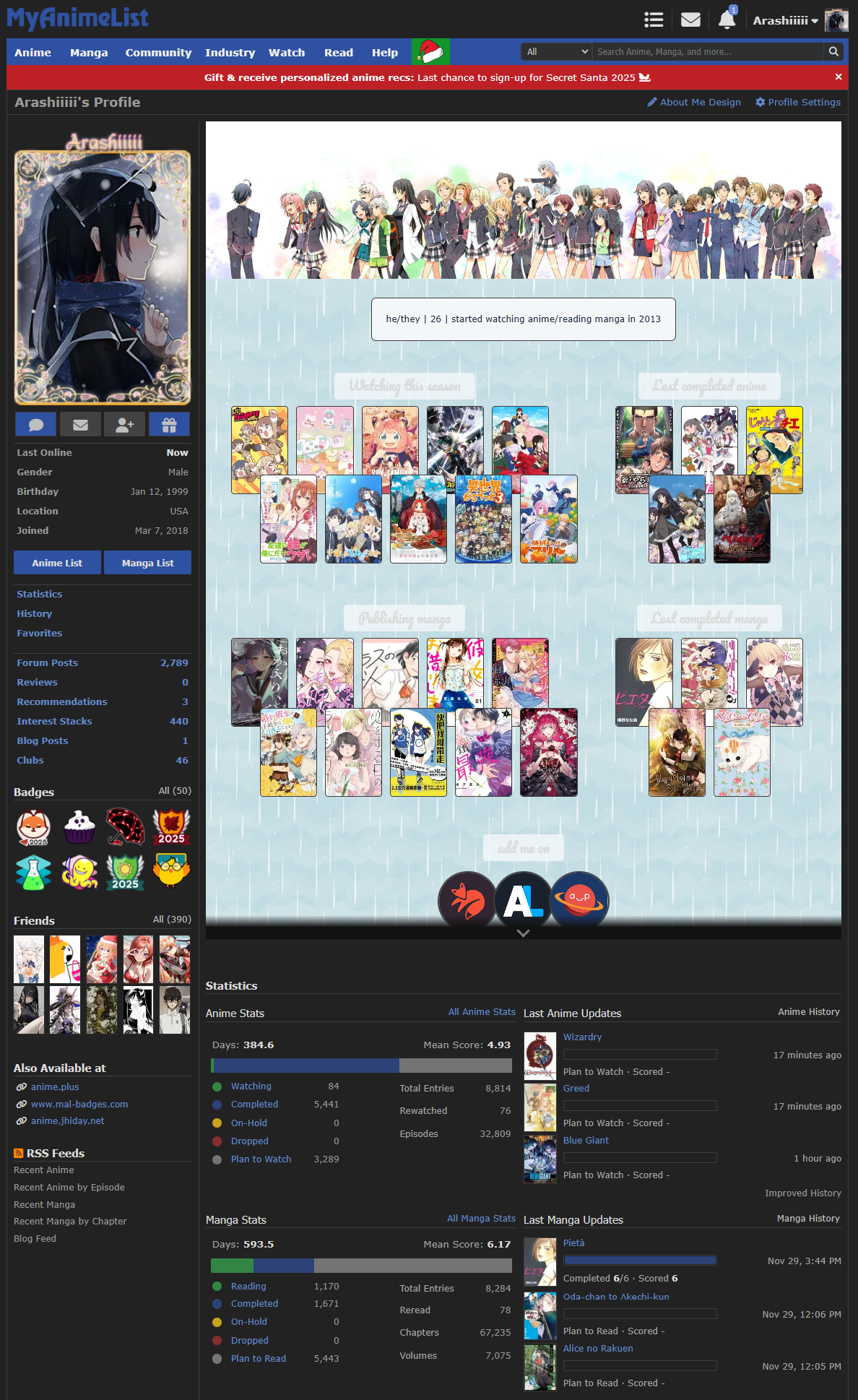Image resolution: width=858 pixels, height=1400 pixels.
Task: Click the yellow chick with glasses badge
Action: [172, 872]
